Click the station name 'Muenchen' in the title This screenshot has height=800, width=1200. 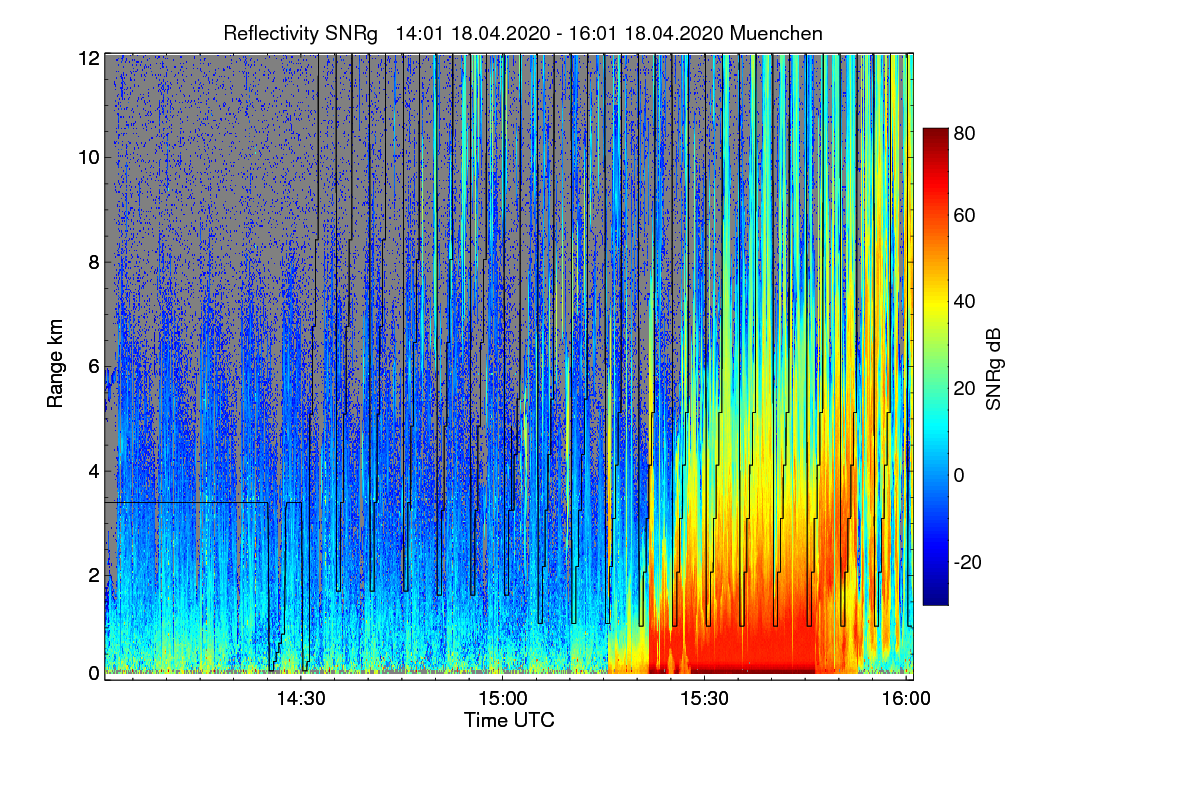[777, 33]
